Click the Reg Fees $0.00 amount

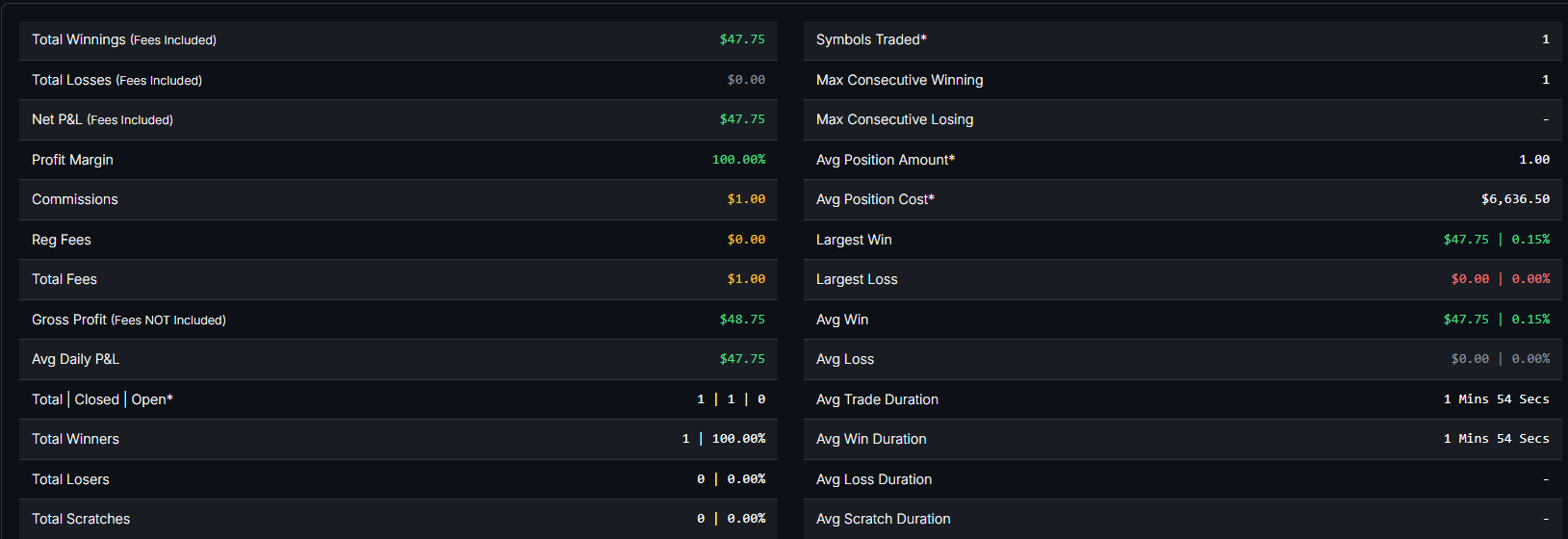(746, 240)
